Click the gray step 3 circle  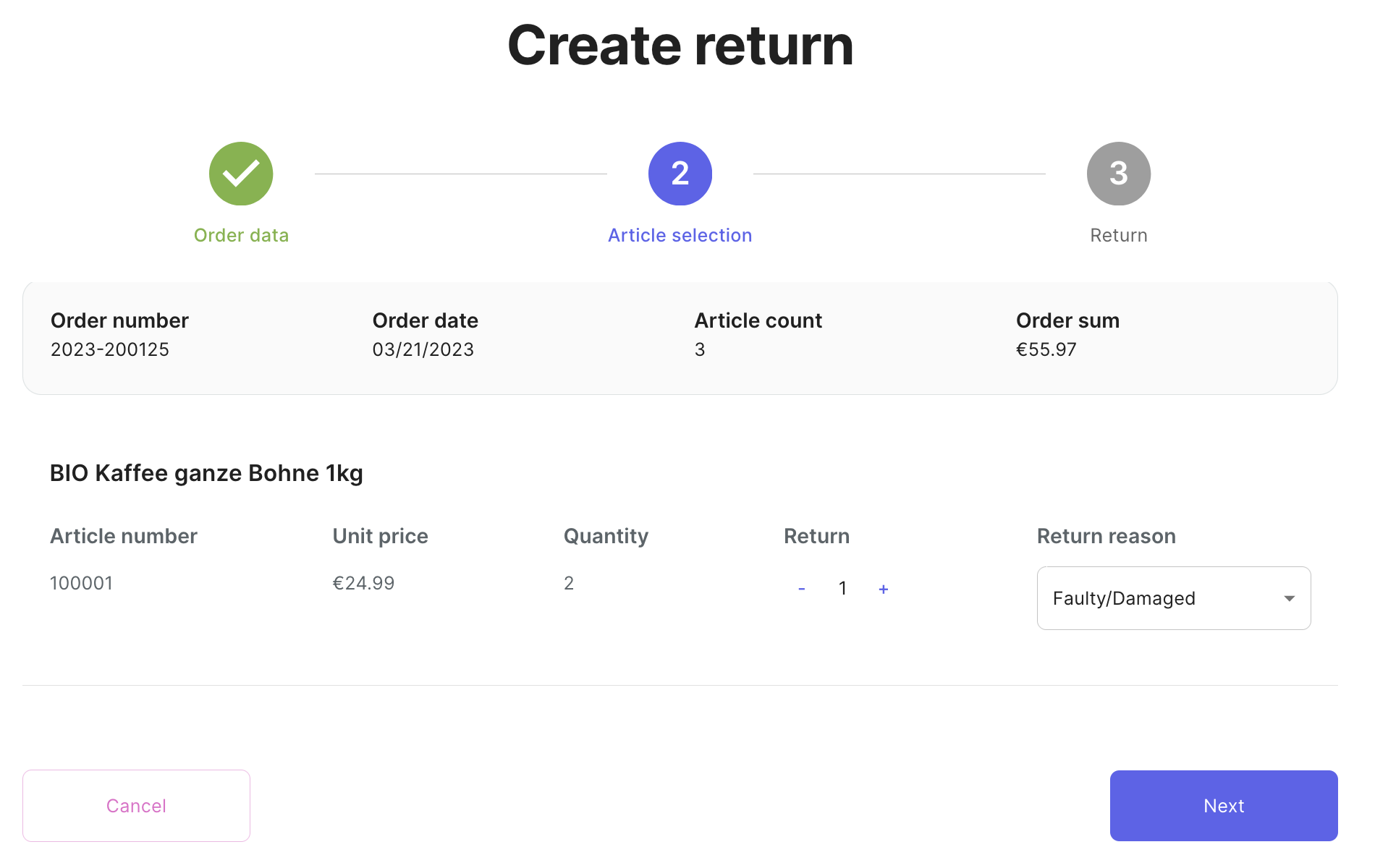coord(1119,174)
